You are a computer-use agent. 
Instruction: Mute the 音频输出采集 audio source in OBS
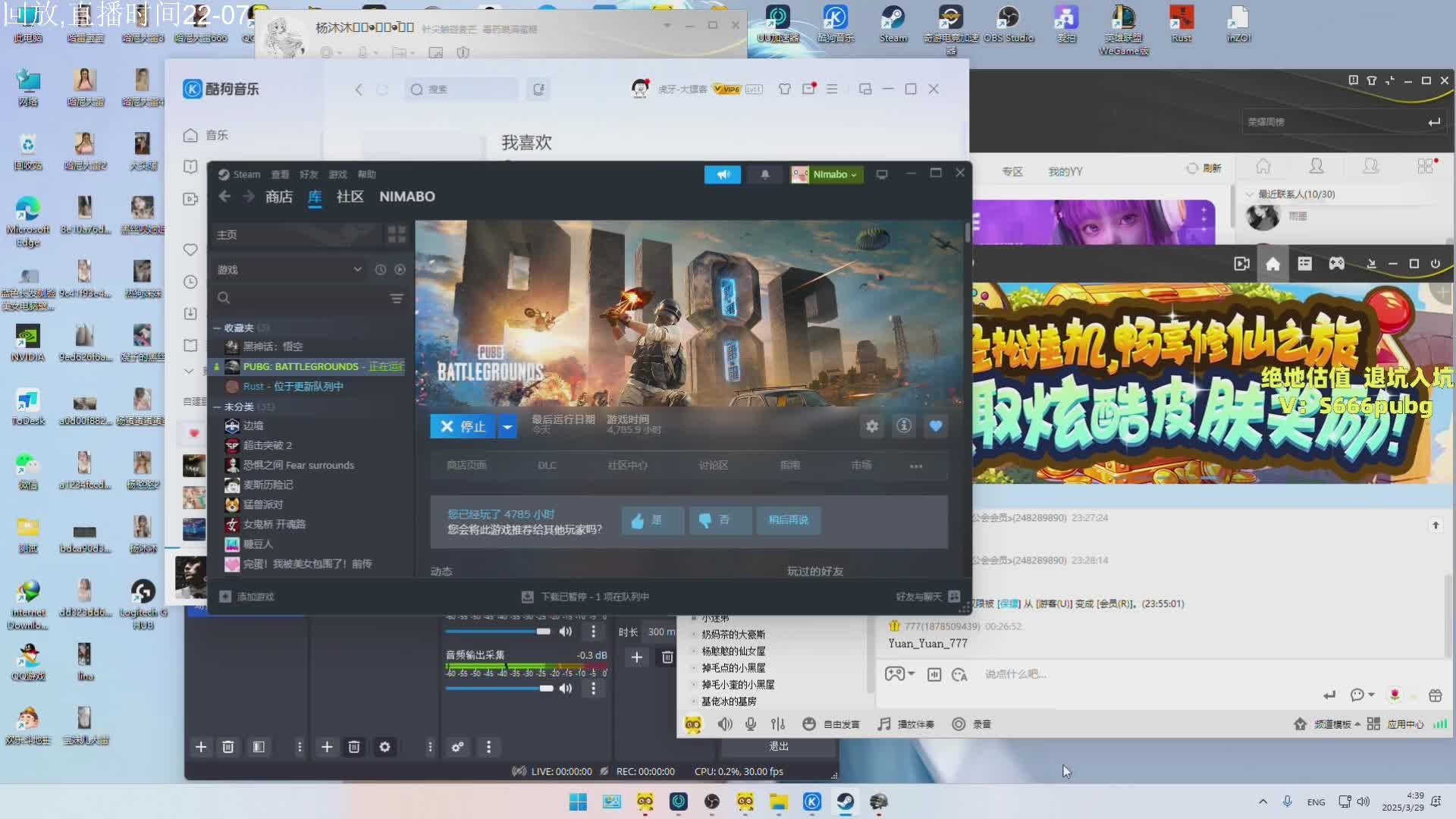point(566,689)
